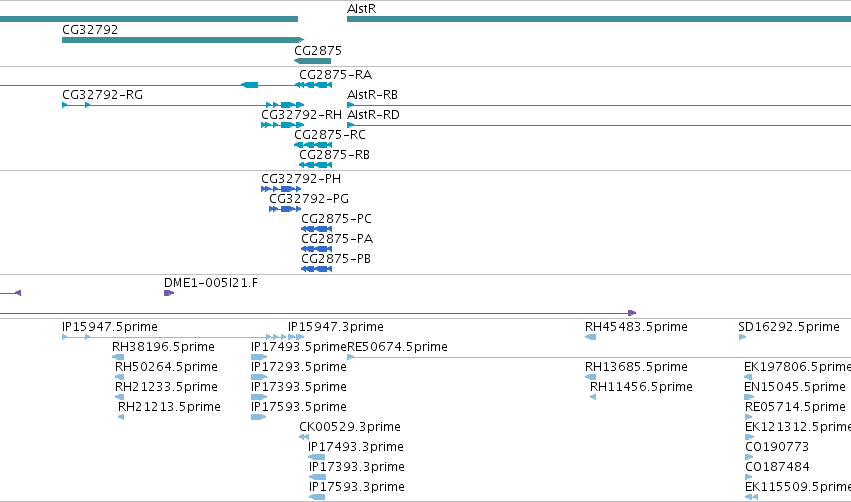Select the IP15947.5prime EST label
Viewport: 851px width, 502px height.
[x=110, y=327]
